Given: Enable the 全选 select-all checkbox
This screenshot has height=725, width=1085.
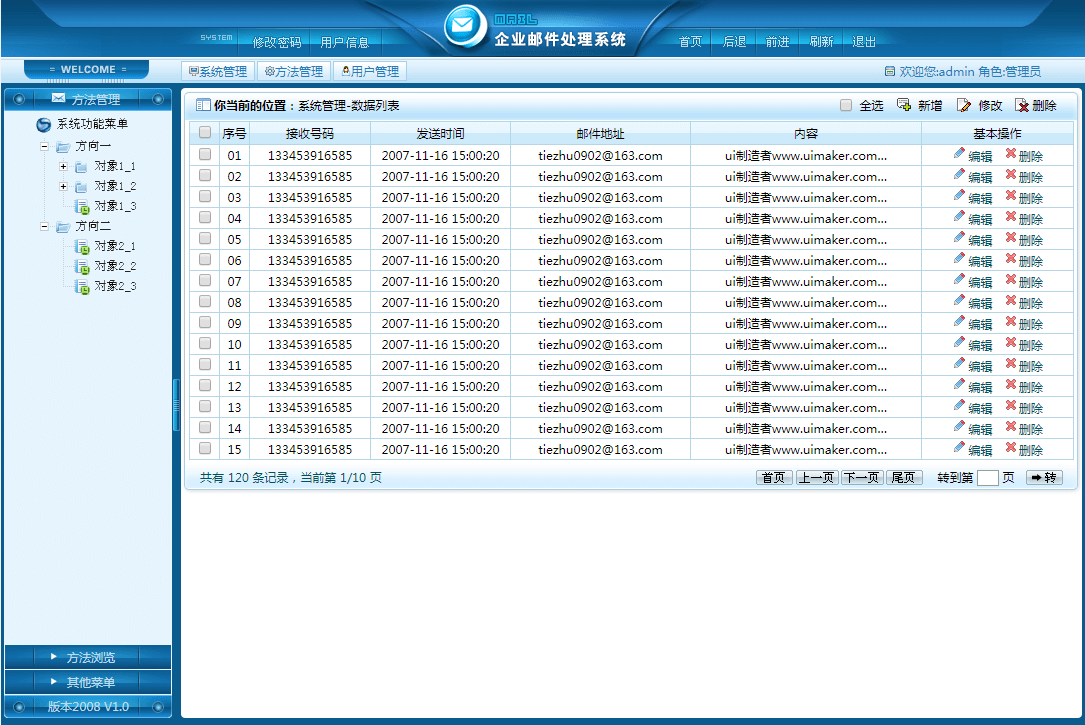Looking at the screenshot, I should (845, 104).
